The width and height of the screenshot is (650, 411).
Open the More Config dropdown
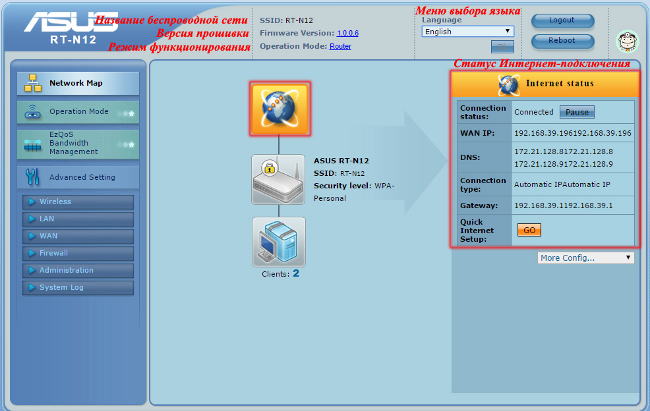coord(585,258)
